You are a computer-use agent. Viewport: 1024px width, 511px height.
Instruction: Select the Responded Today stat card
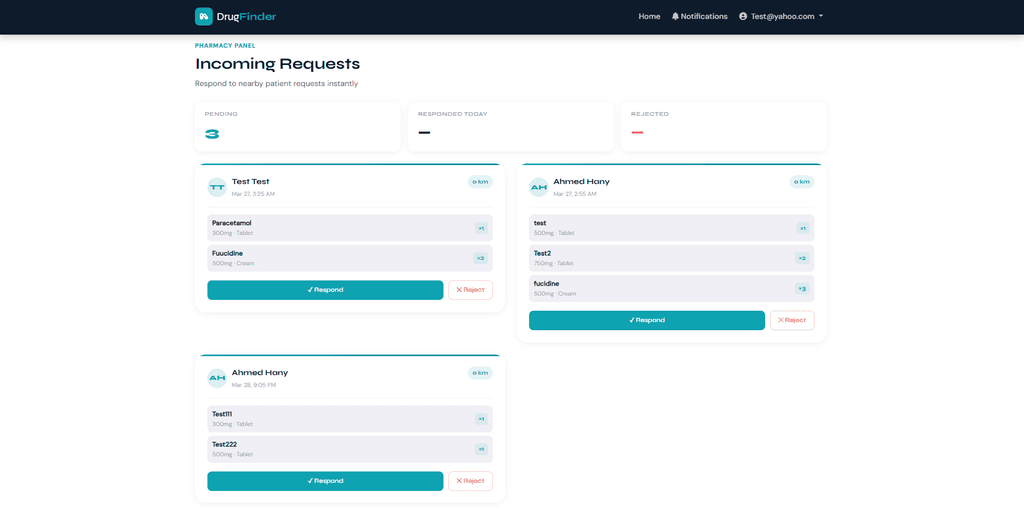point(511,126)
